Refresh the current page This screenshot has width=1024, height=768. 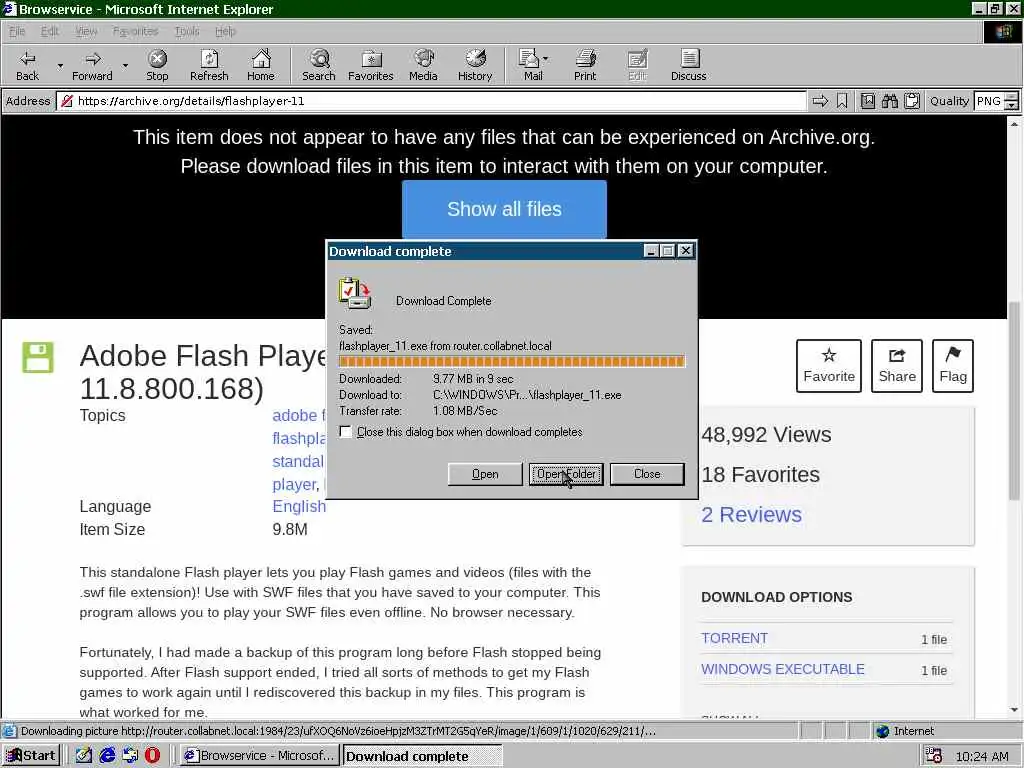209,65
